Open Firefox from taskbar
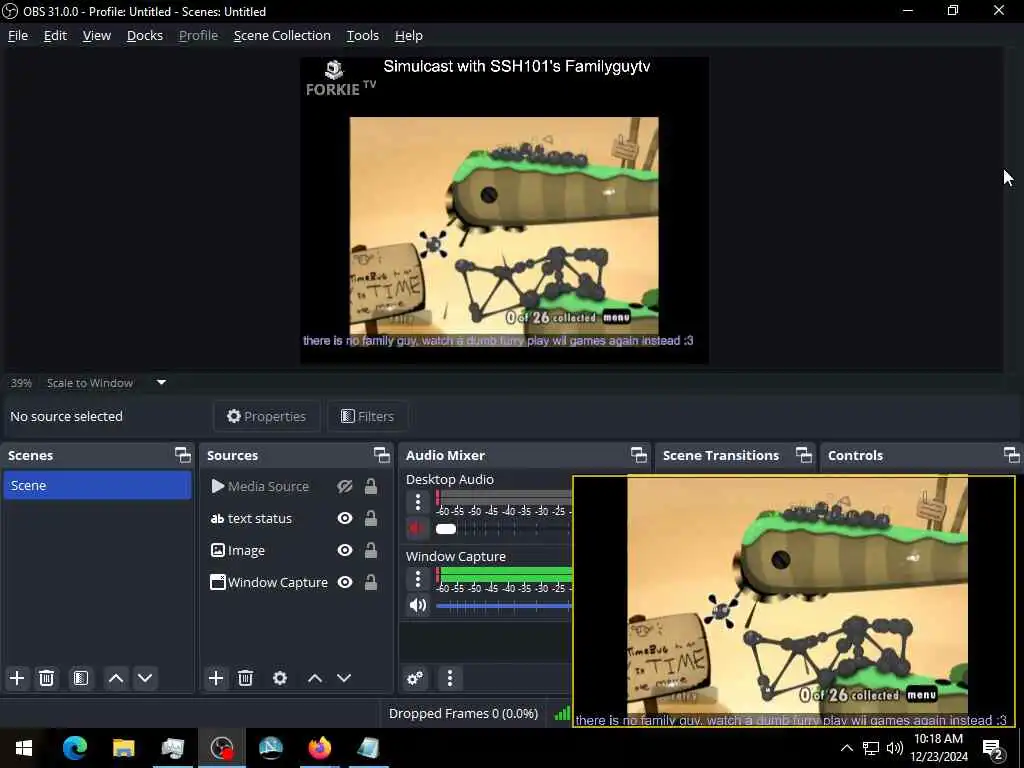The image size is (1024, 768). click(x=319, y=748)
